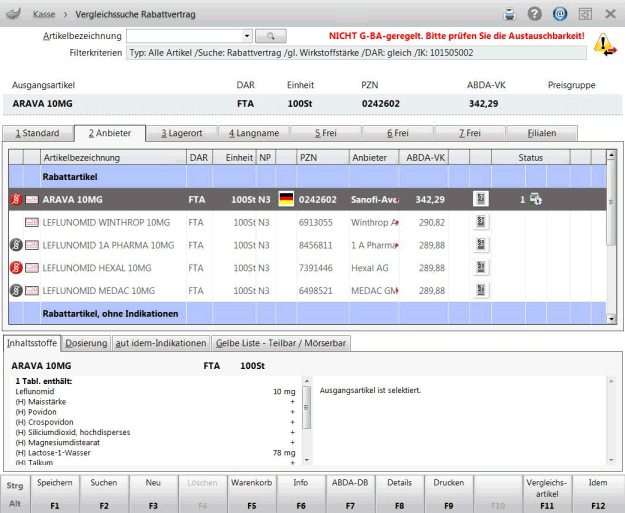Open the 3 Lagerort tab
Image resolution: width=625 pixels, height=513 pixels.
tap(182, 133)
